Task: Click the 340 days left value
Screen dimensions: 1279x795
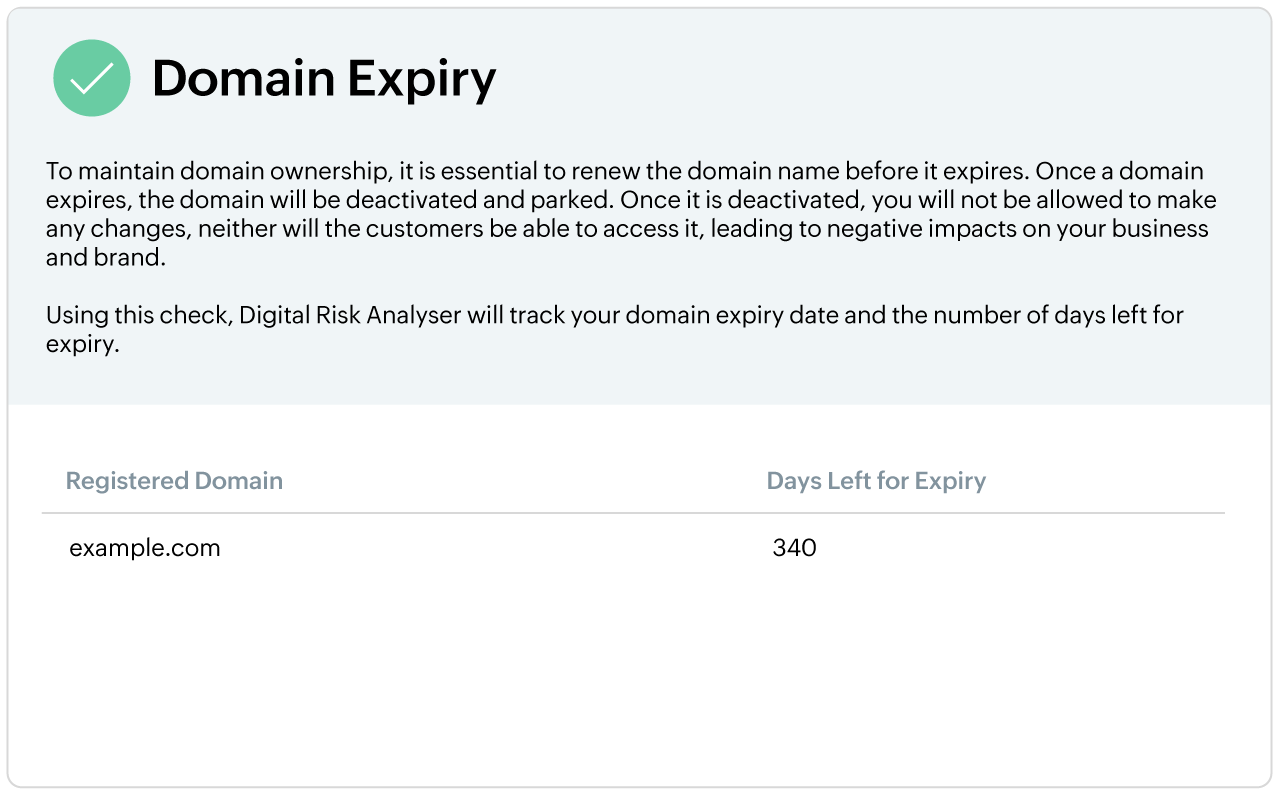Action: click(x=794, y=548)
